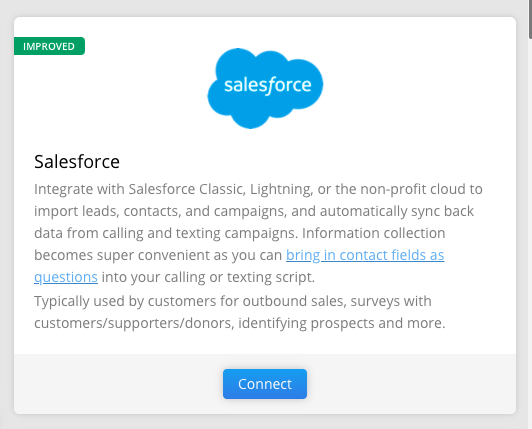This screenshot has height=429, width=532.
Task: Click the underlined 'questions' link text
Action: (66, 277)
